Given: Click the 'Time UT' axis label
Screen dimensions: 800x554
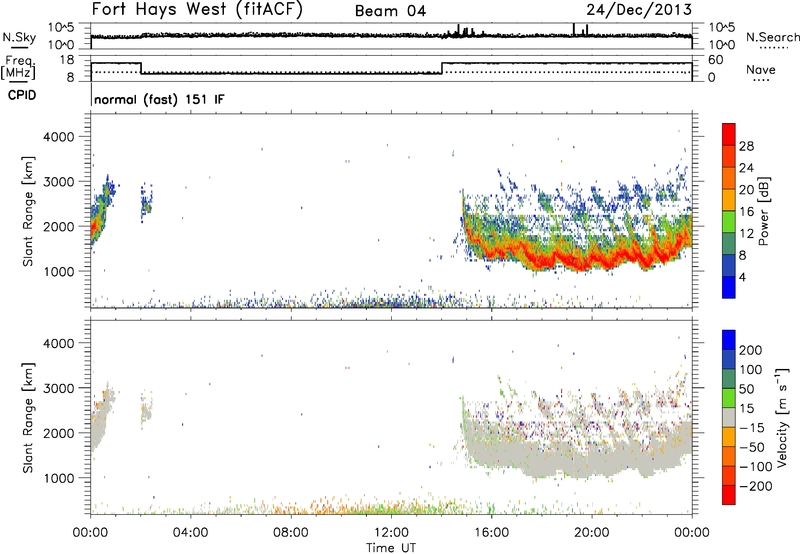Looking at the screenshot, I should tap(391, 548).
